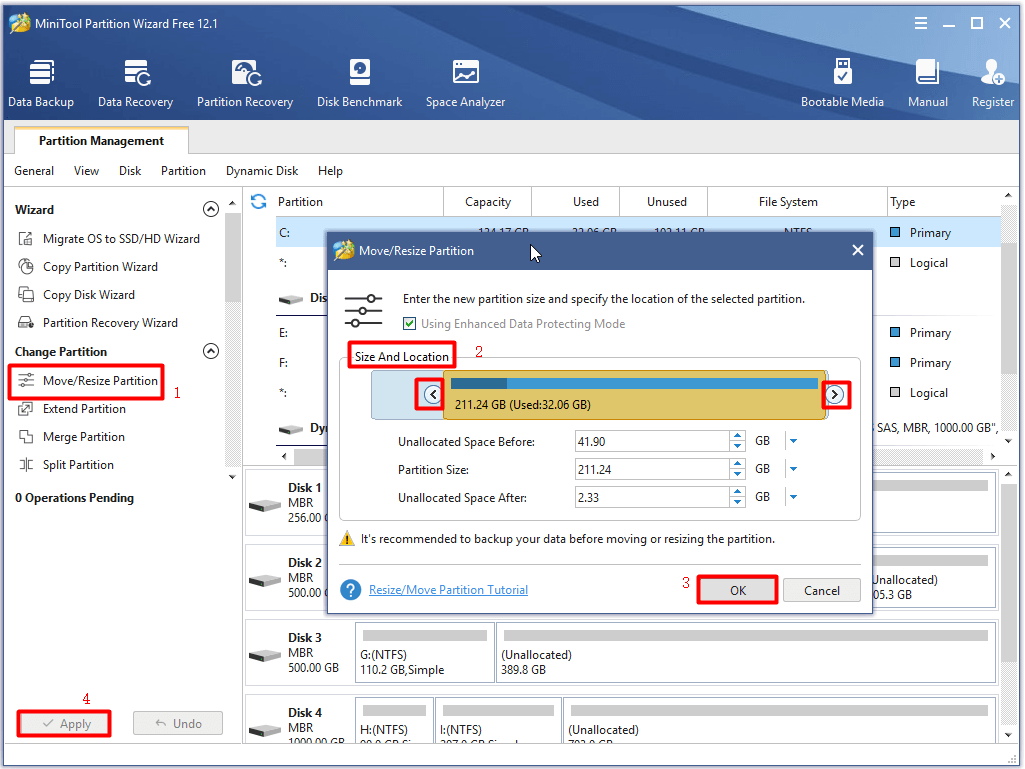Click the help question mark icon in dialog
Image resolution: width=1025 pixels, height=769 pixels.
click(x=350, y=590)
